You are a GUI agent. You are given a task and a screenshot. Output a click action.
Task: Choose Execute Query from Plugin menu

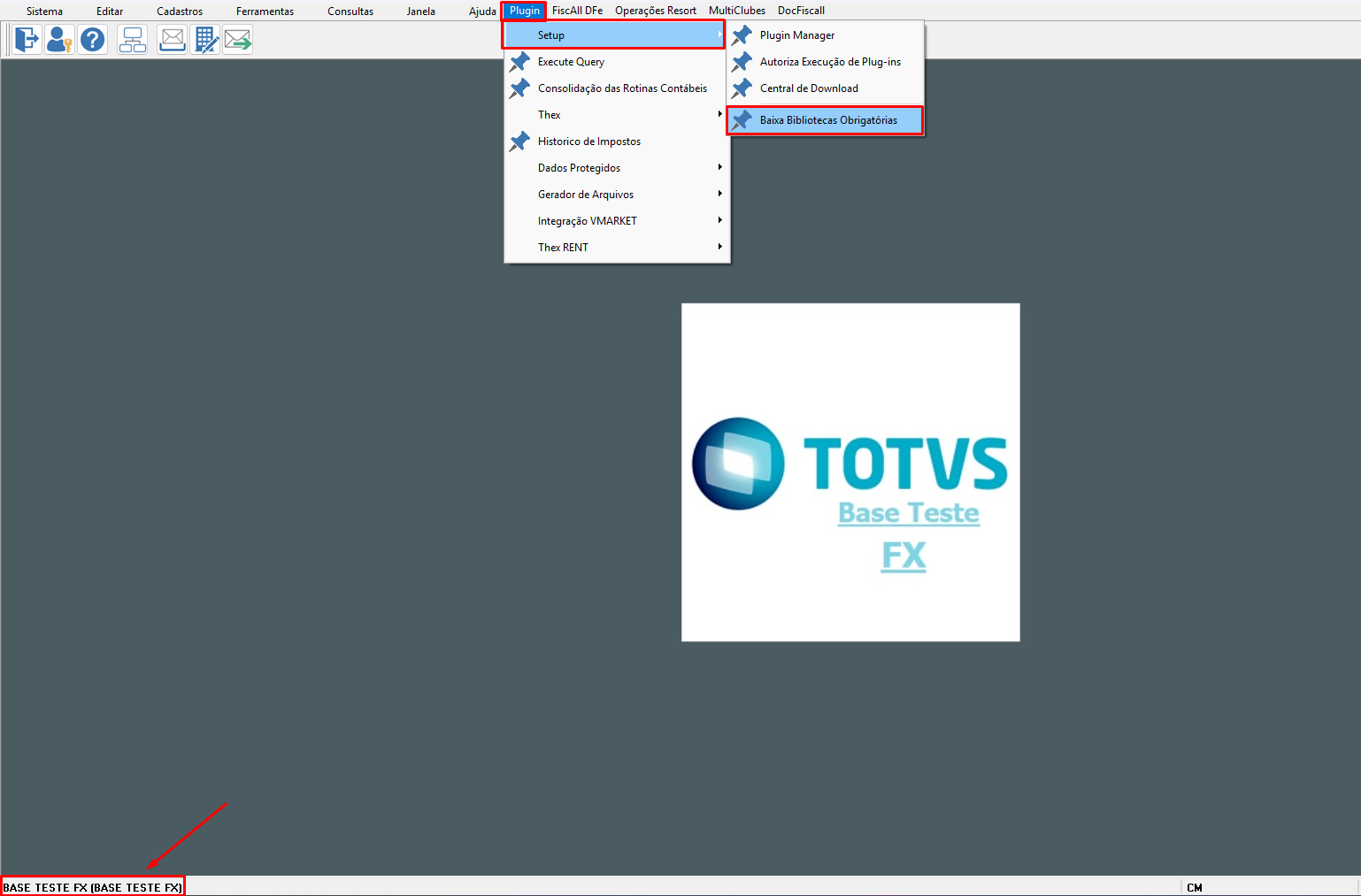point(617,62)
